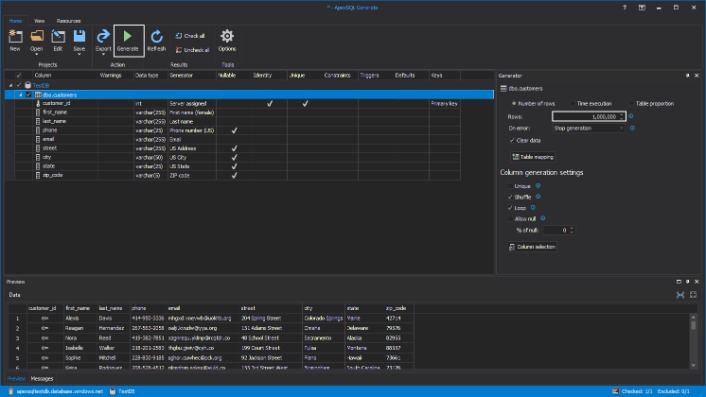Click the Export arrow icon

pyautogui.click(x=103, y=36)
